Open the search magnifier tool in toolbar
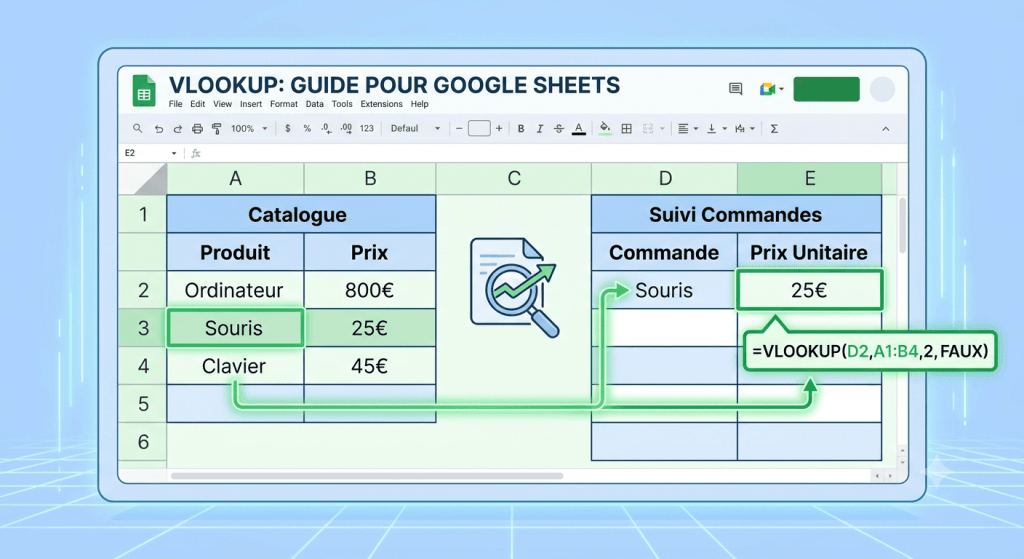The height and width of the screenshot is (559, 1024). [138, 129]
